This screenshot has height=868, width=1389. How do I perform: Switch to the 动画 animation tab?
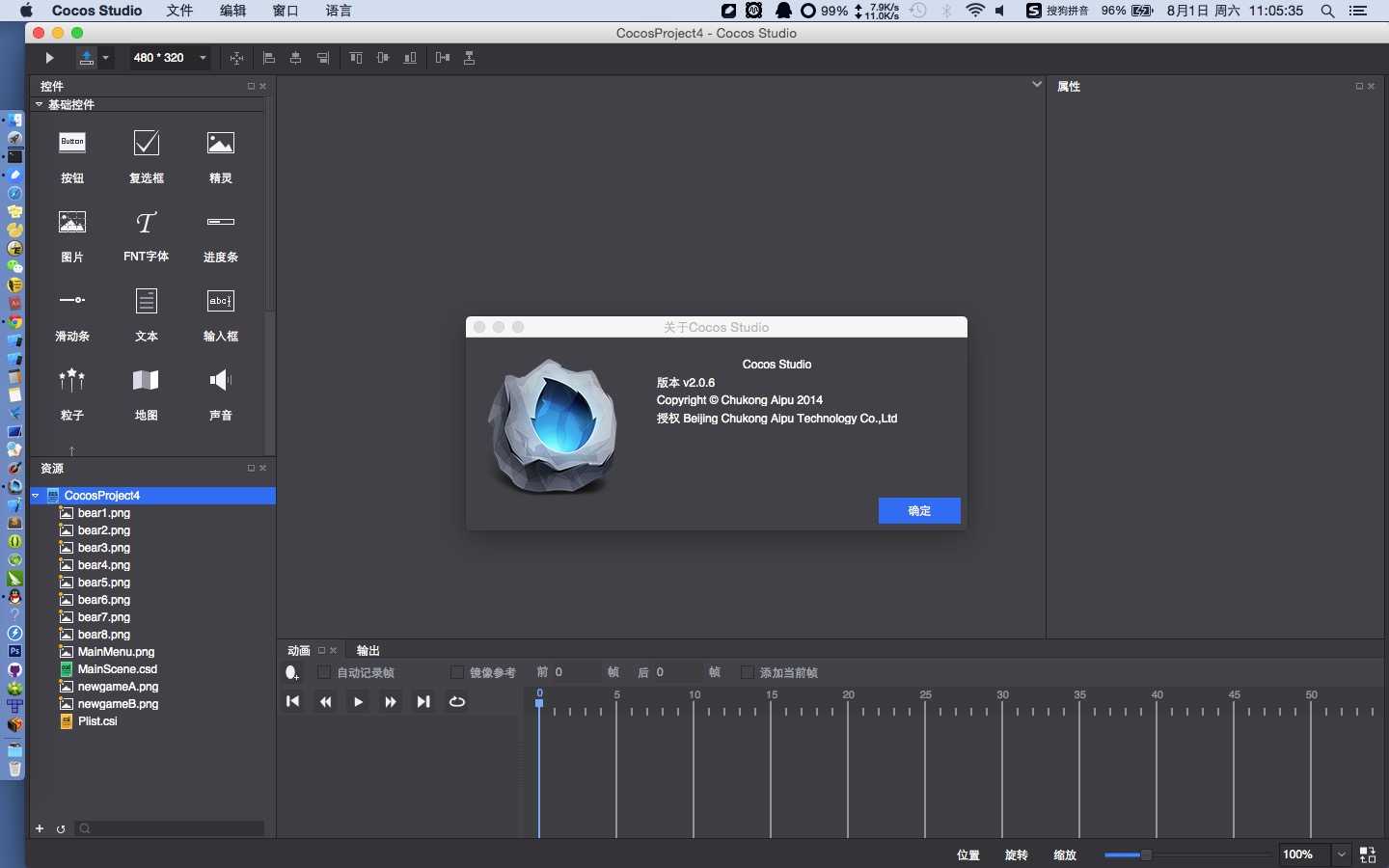pyautogui.click(x=299, y=651)
